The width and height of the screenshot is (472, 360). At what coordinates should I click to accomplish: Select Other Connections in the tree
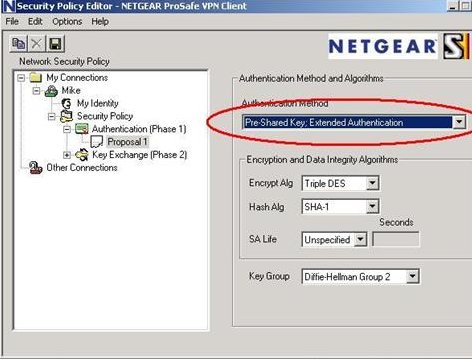tap(82, 168)
